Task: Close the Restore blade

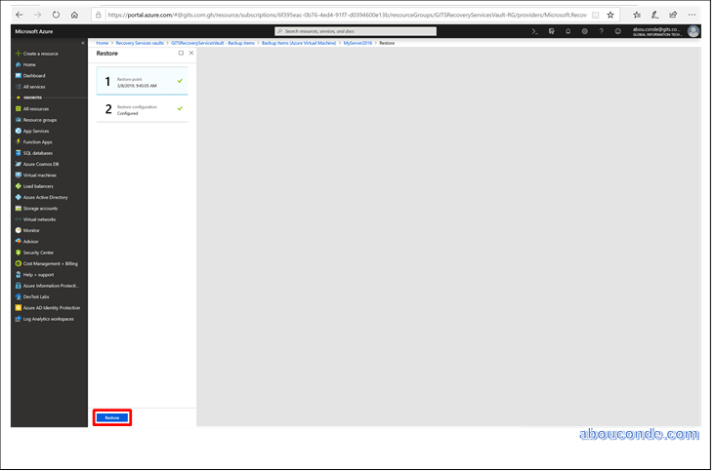Action: point(191,53)
